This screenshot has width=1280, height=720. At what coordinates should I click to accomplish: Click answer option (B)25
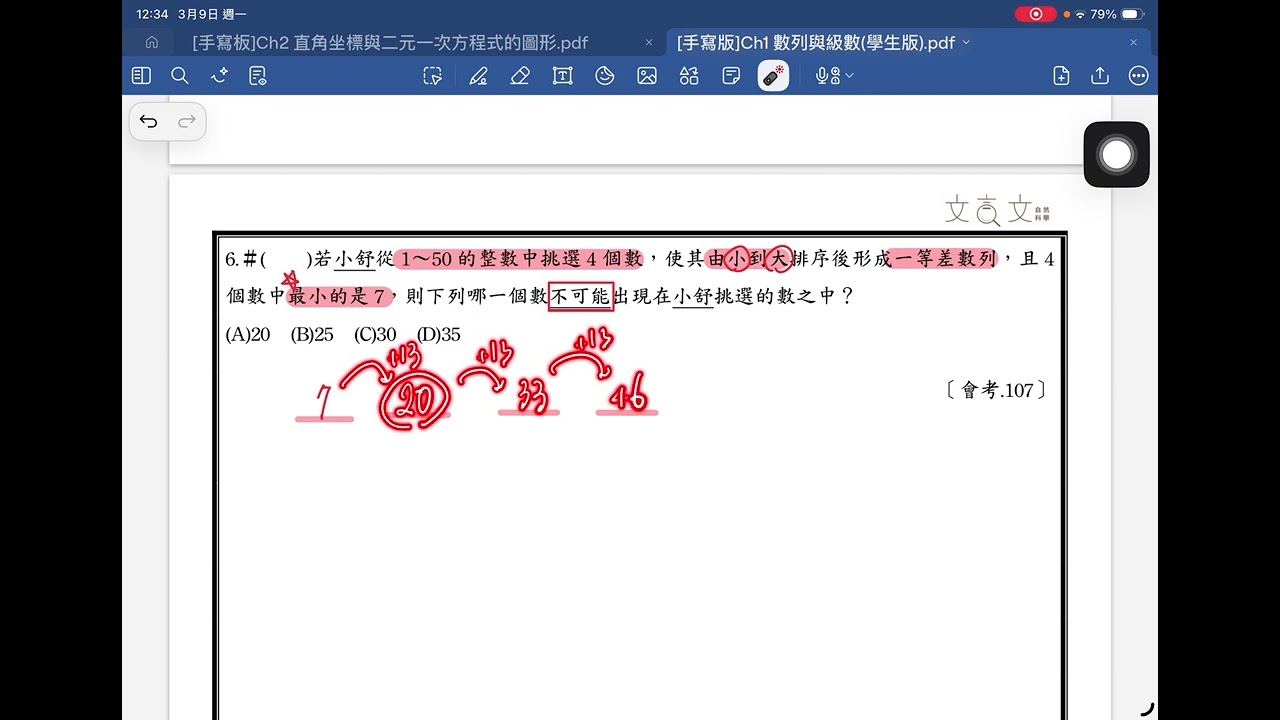coord(312,335)
